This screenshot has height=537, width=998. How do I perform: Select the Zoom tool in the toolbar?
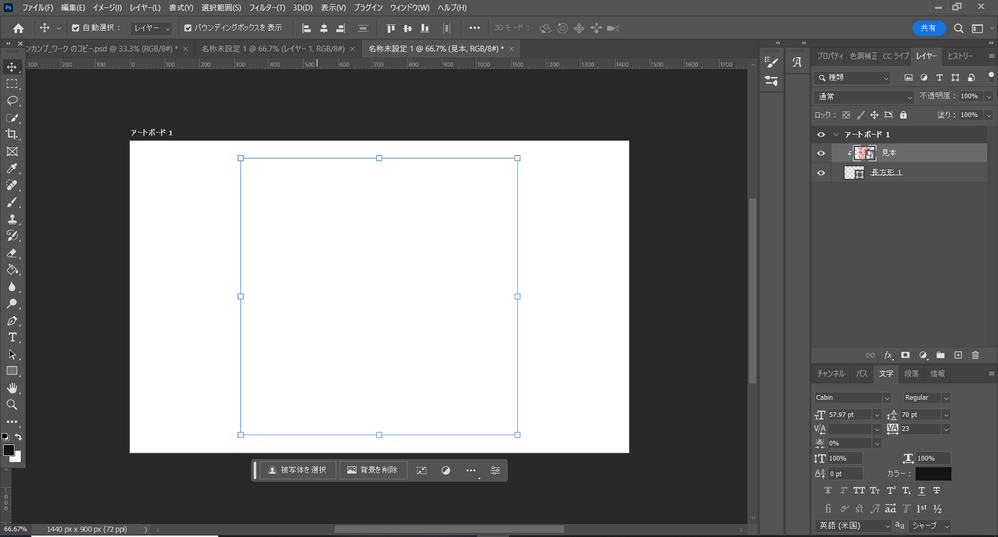tap(12, 405)
